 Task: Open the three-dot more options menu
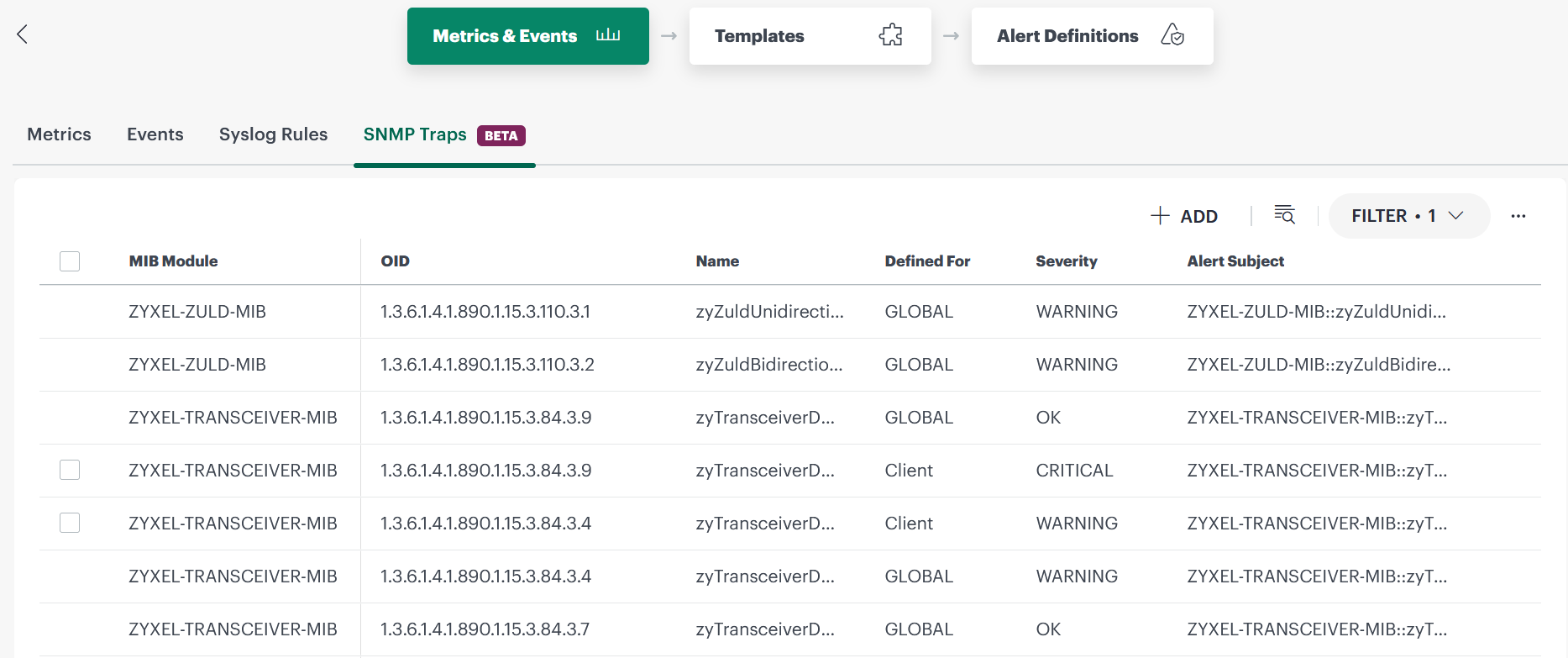[1518, 216]
